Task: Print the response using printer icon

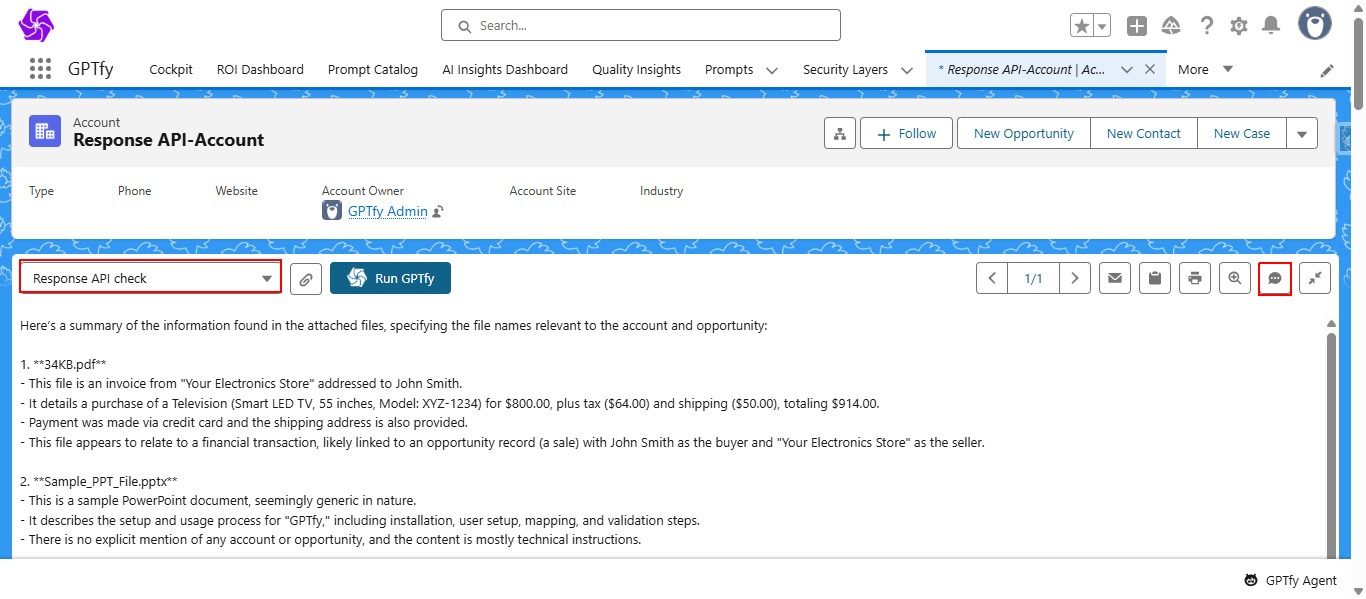Action: tap(1195, 279)
